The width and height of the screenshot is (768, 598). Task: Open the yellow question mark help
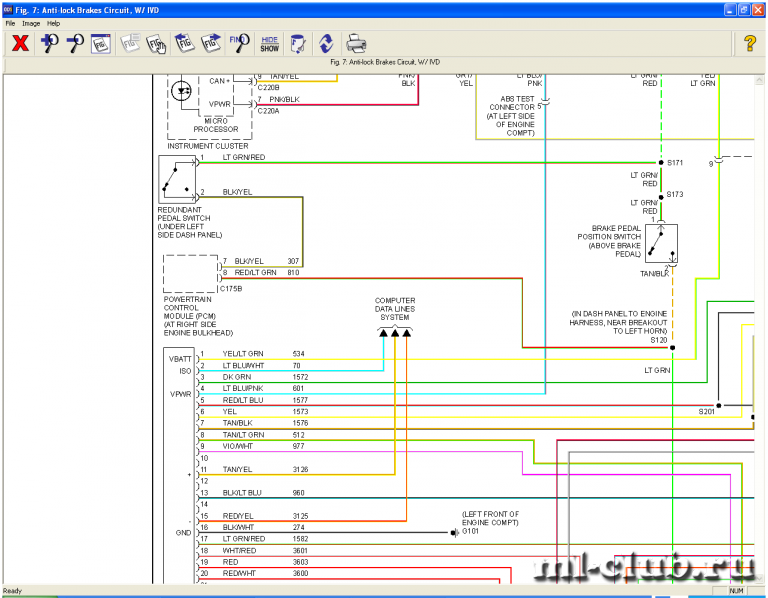pos(749,43)
